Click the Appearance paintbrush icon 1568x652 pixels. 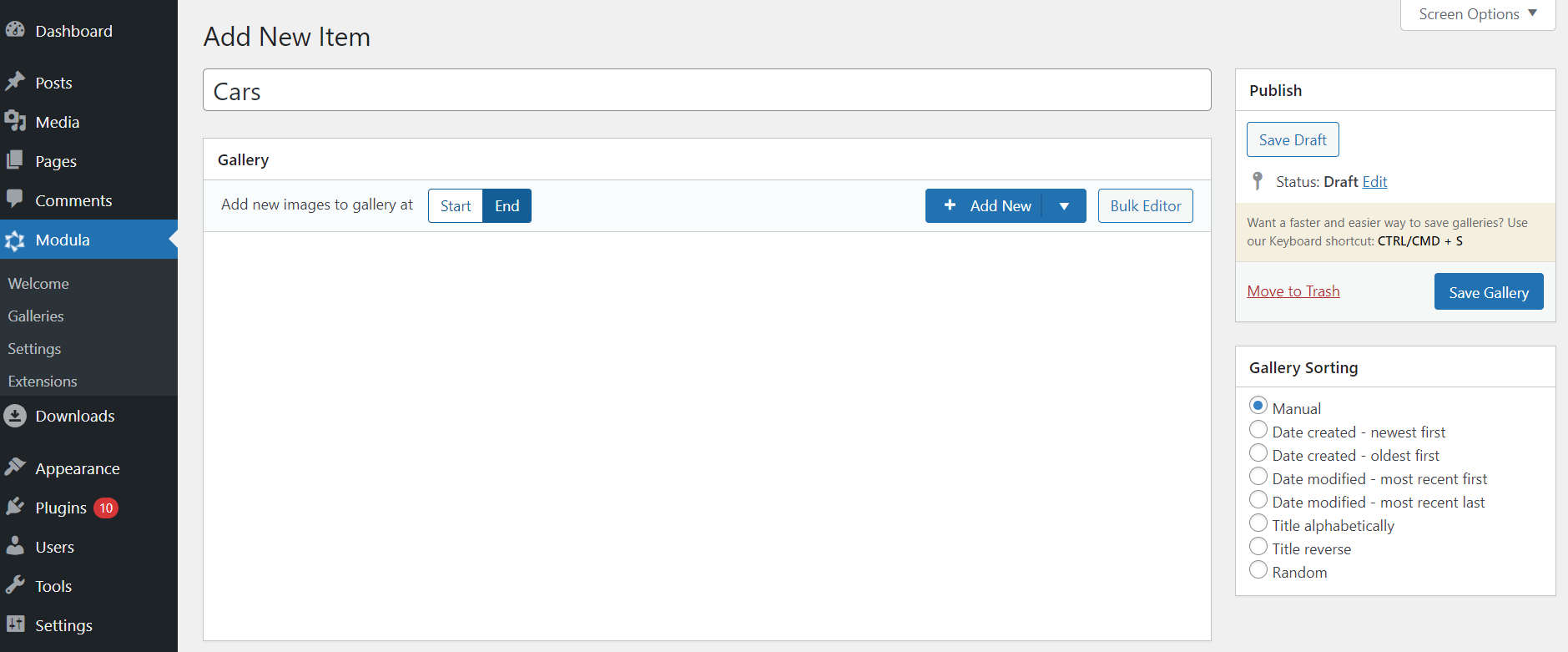(15, 468)
